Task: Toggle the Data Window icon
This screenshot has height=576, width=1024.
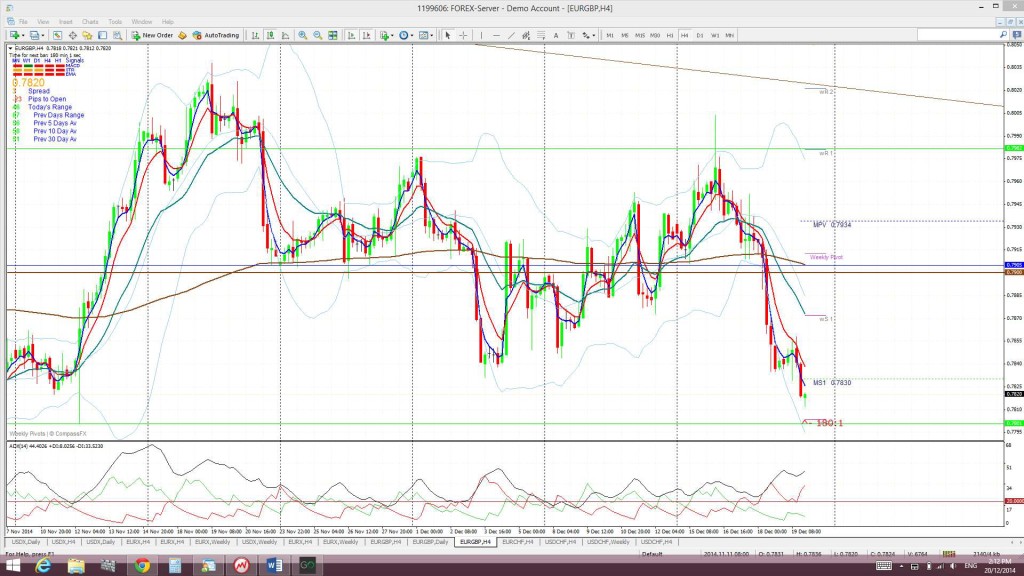Action: [72, 35]
